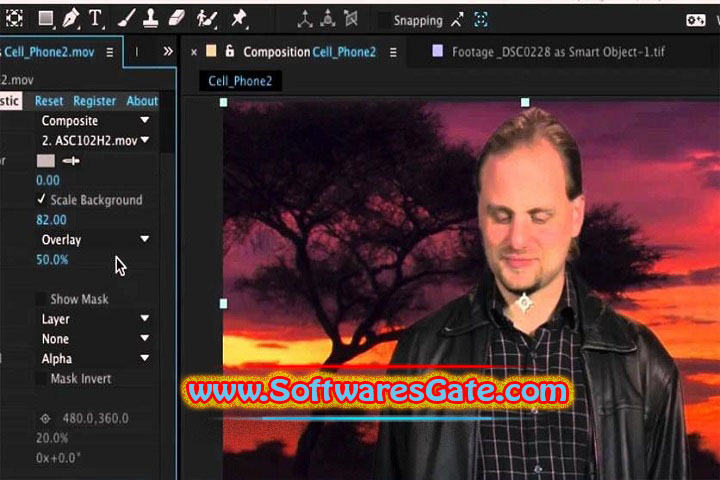The height and width of the screenshot is (480, 720).
Task: Select the Clone Stamp tool
Action: [x=151, y=19]
